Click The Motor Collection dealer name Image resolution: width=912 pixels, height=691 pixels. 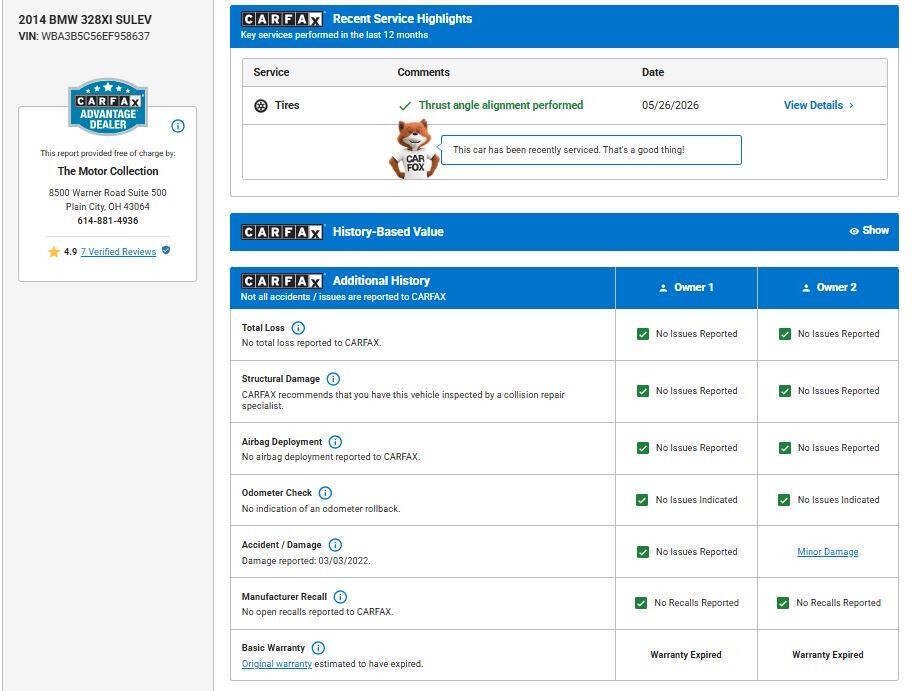(108, 171)
